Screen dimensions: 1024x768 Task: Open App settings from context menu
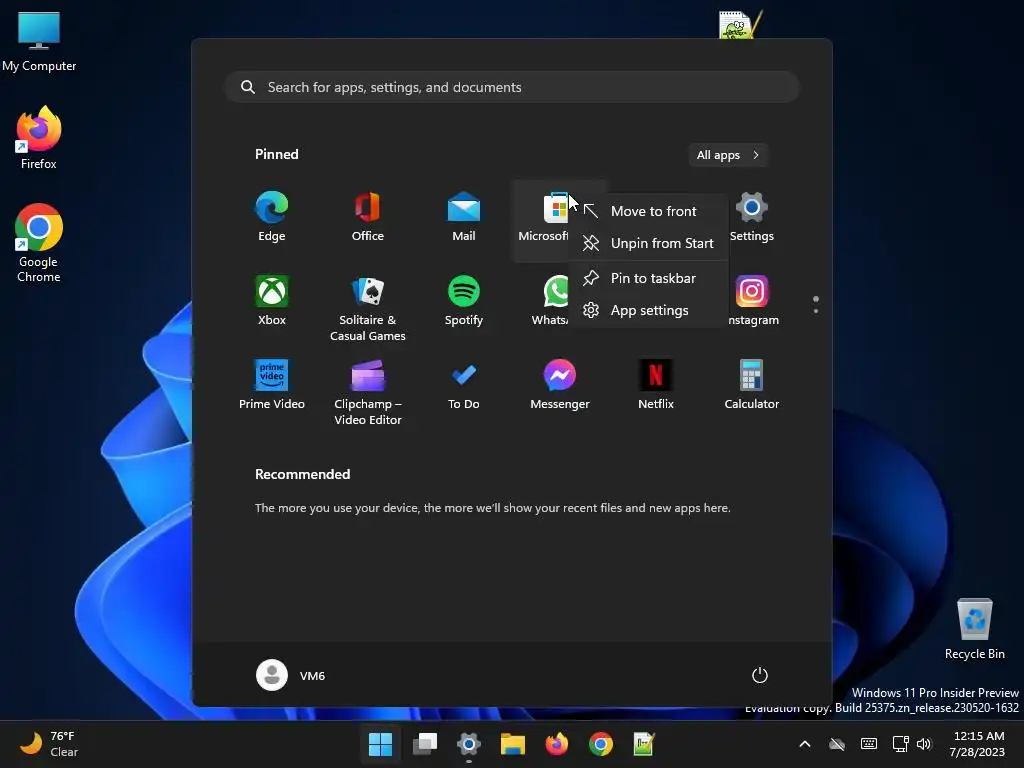click(x=648, y=310)
